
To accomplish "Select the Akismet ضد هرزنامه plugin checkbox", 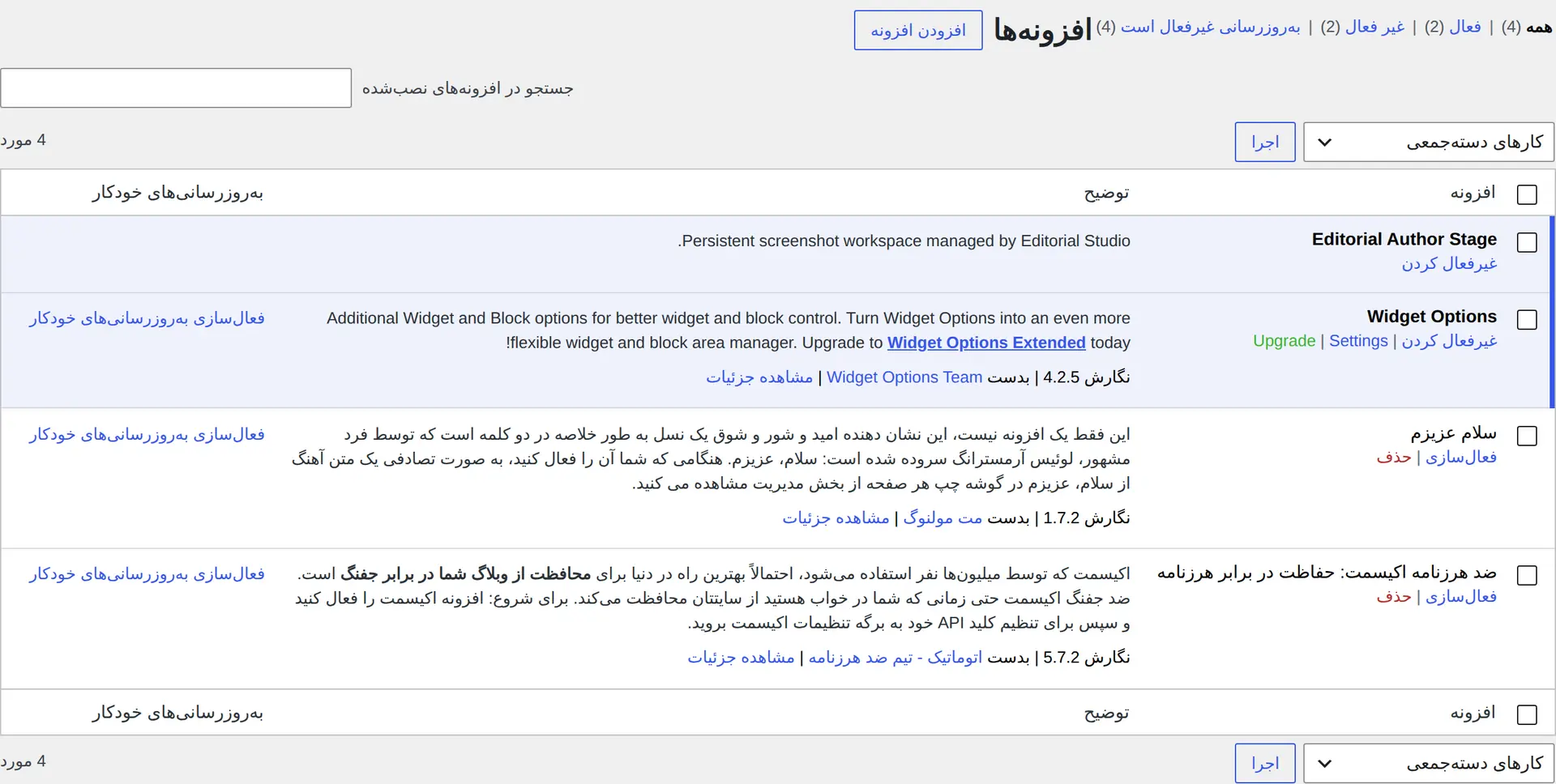I will click(x=1527, y=575).
